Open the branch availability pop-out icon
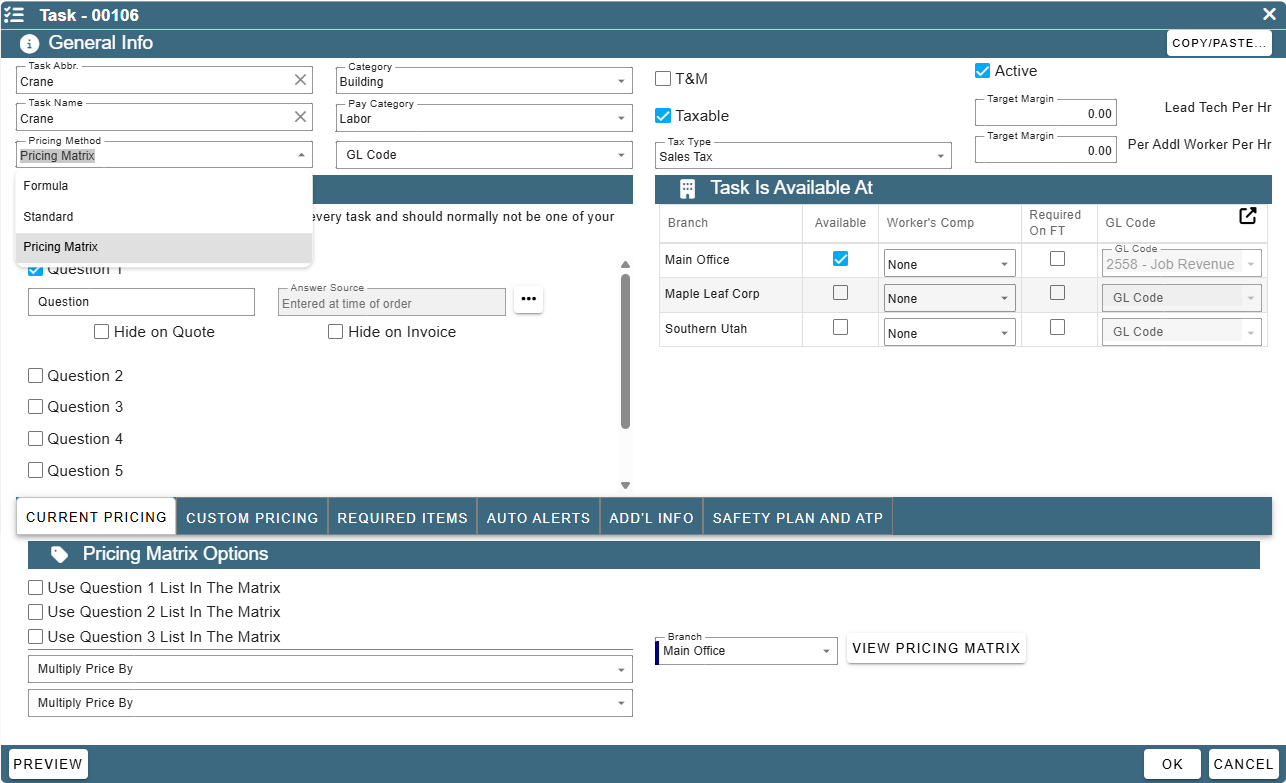This screenshot has height=783, width=1286. (1248, 216)
